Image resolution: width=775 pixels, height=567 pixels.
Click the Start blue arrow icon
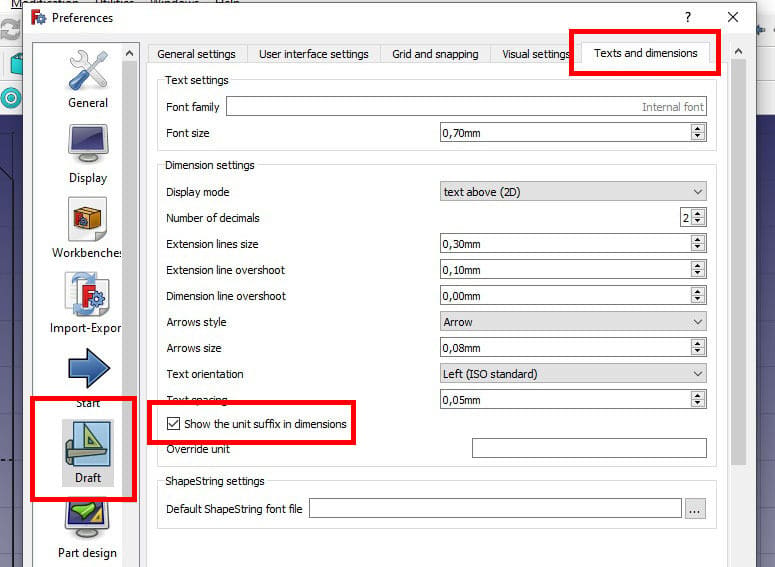(89, 367)
